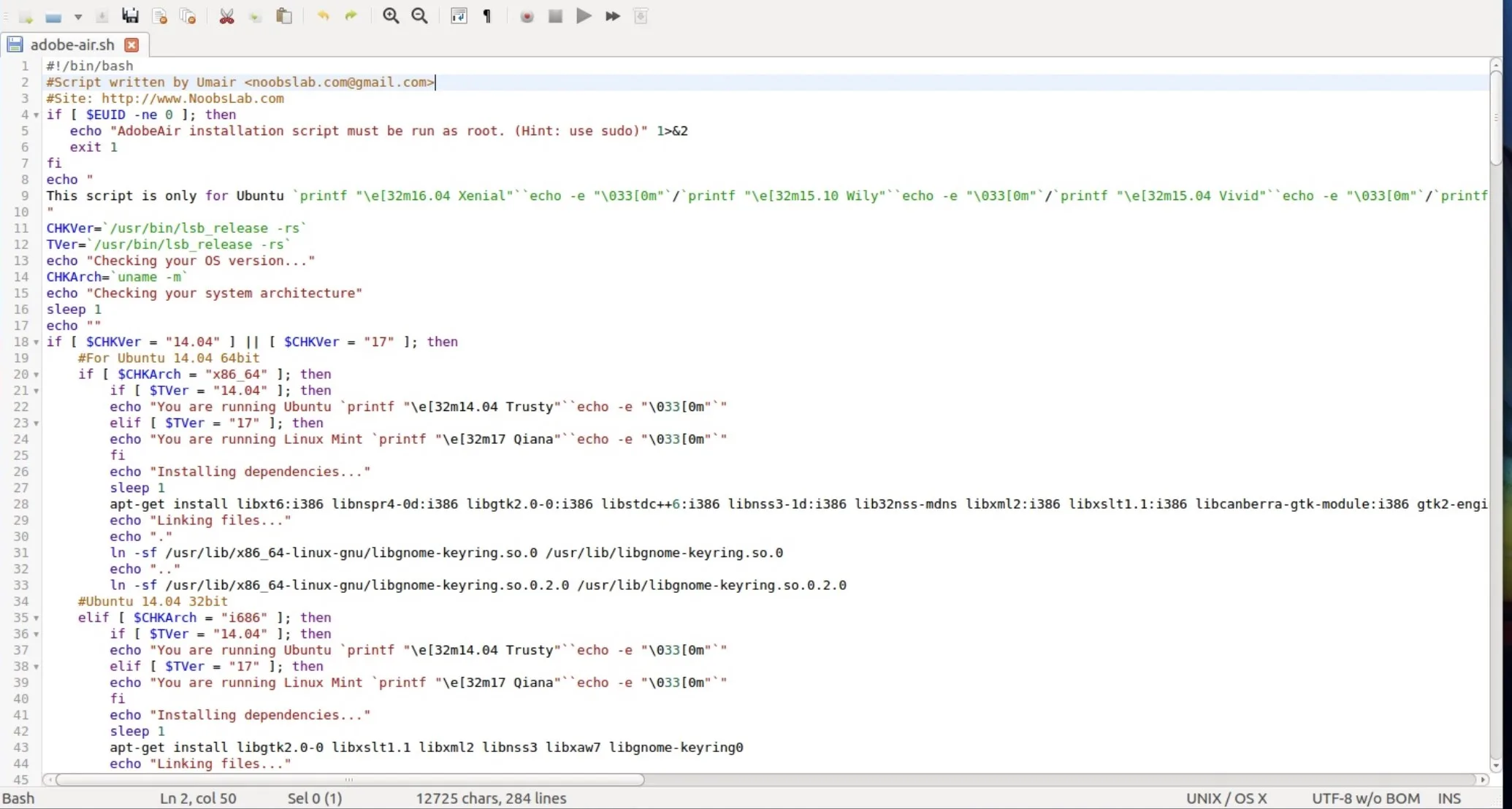Screen dimensions: 1512x809
Task: Click the Run macro multiple times icon
Action: pos(613,16)
